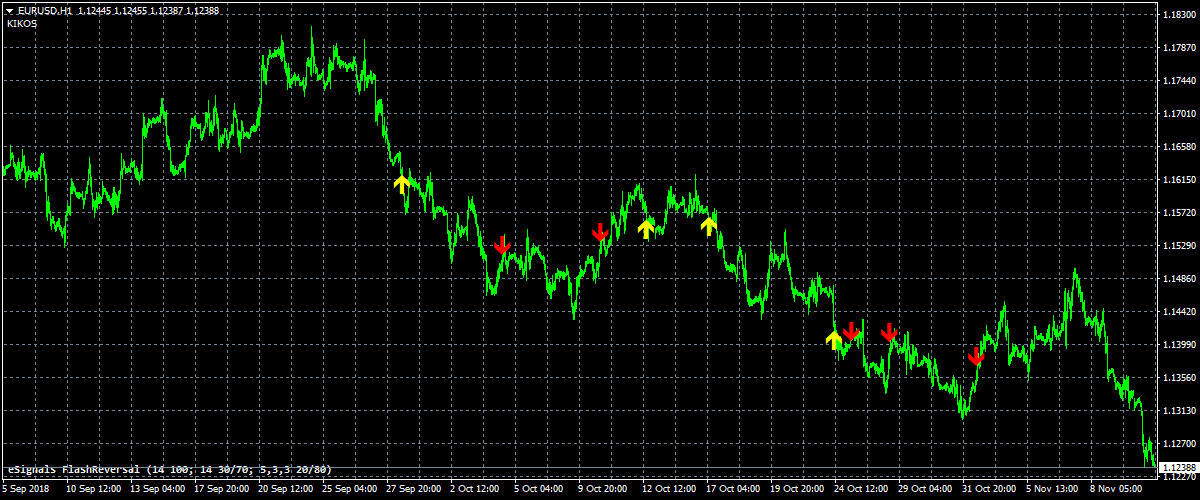Click the 1.17440 price scale label
Screen dimensions: 1200x500
click(x=1180, y=80)
